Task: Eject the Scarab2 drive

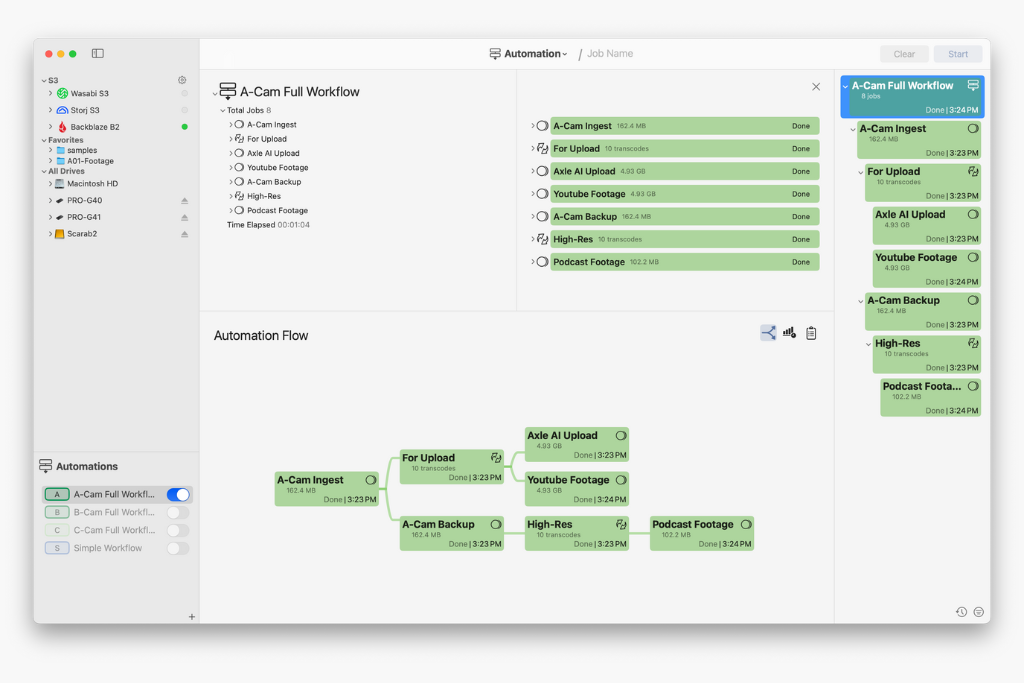Action: click(x=185, y=234)
